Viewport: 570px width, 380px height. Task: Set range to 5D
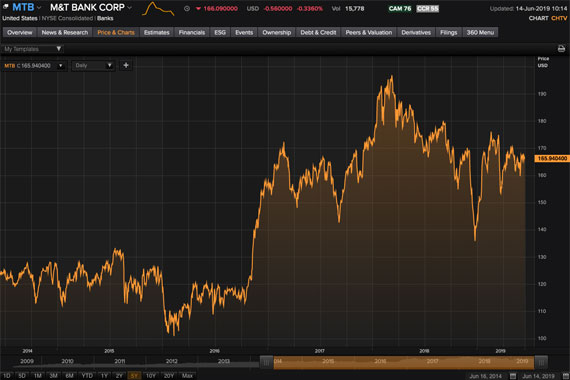click(x=22, y=376)
